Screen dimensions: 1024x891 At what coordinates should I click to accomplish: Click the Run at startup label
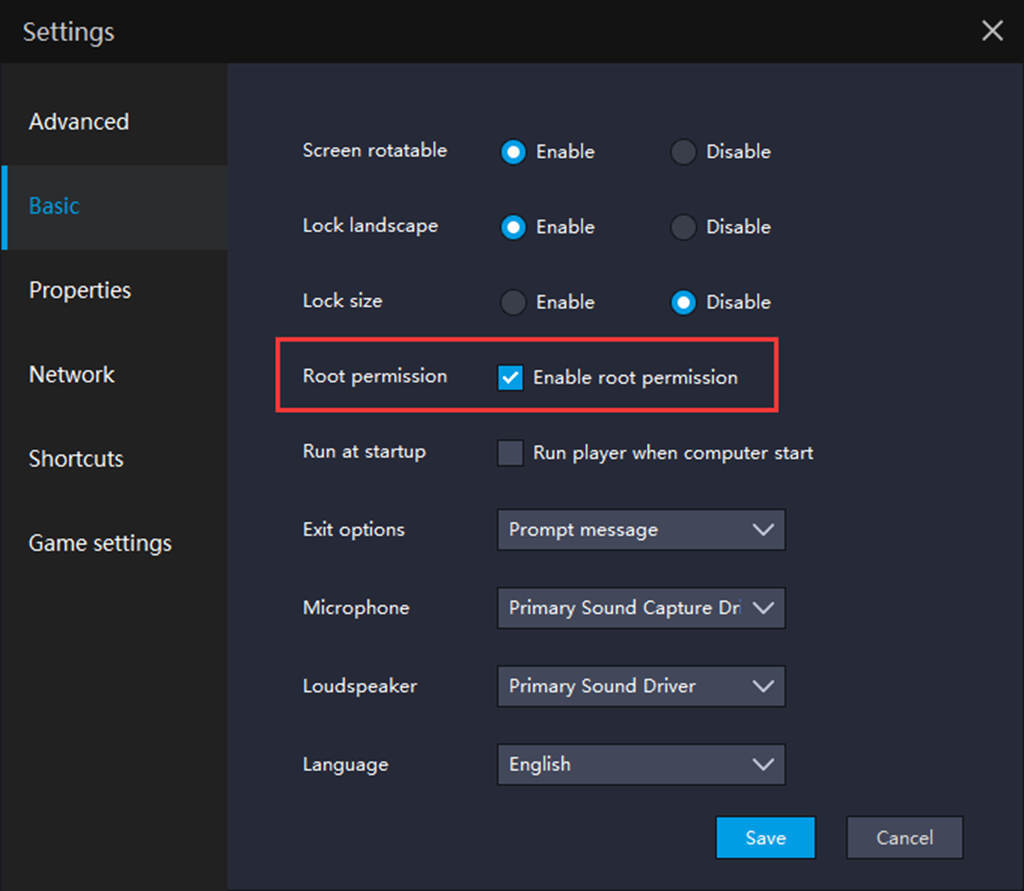pyautogui.click(x=364, y=452)
